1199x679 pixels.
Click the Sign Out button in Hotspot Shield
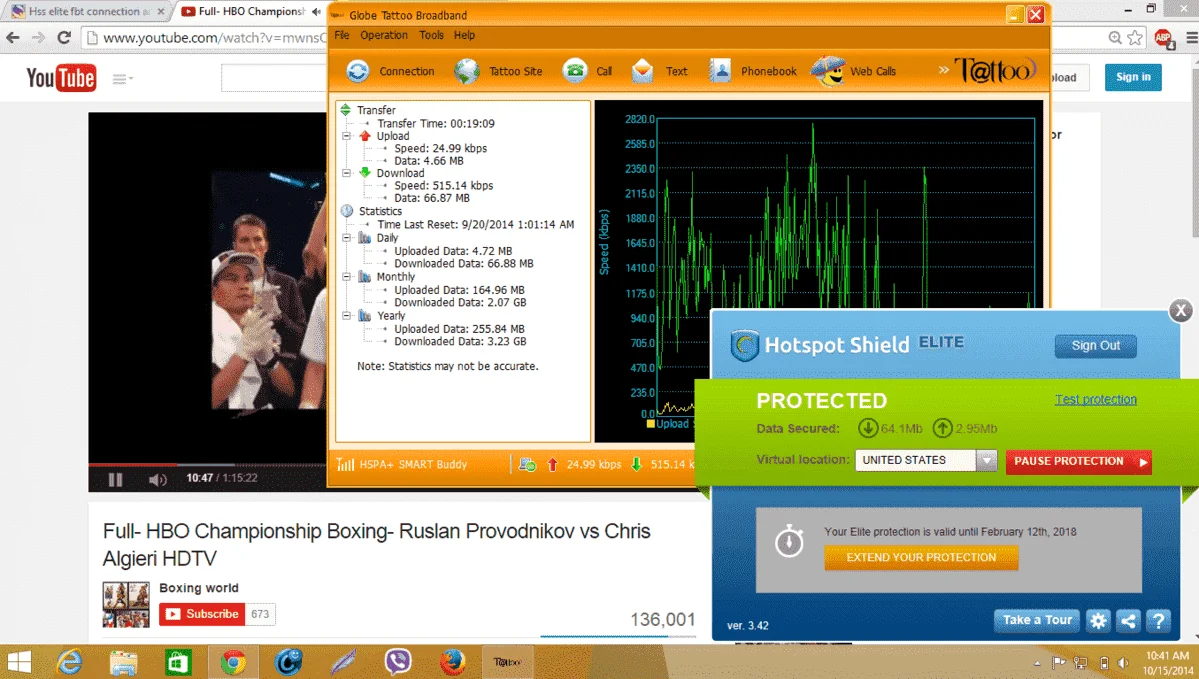click(1095, 346)
